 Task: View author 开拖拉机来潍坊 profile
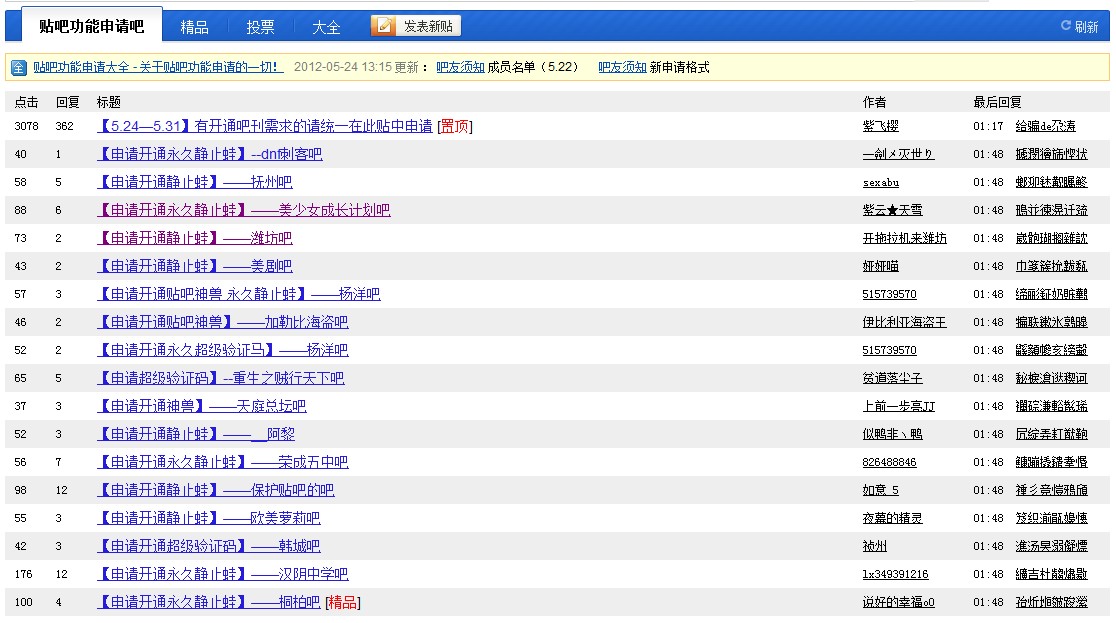(905, 238)
